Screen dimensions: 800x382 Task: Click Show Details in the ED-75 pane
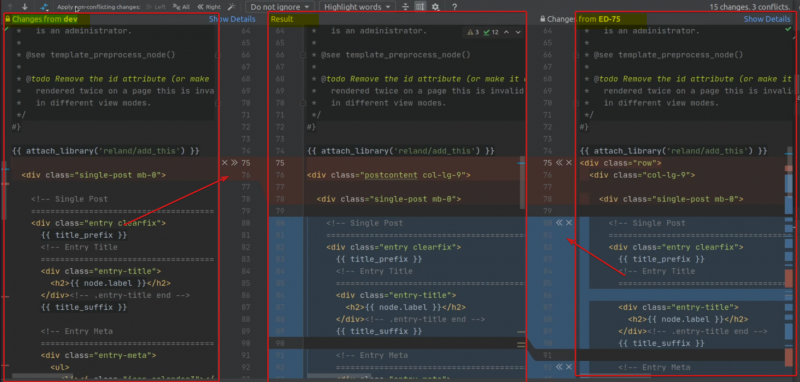767,19
